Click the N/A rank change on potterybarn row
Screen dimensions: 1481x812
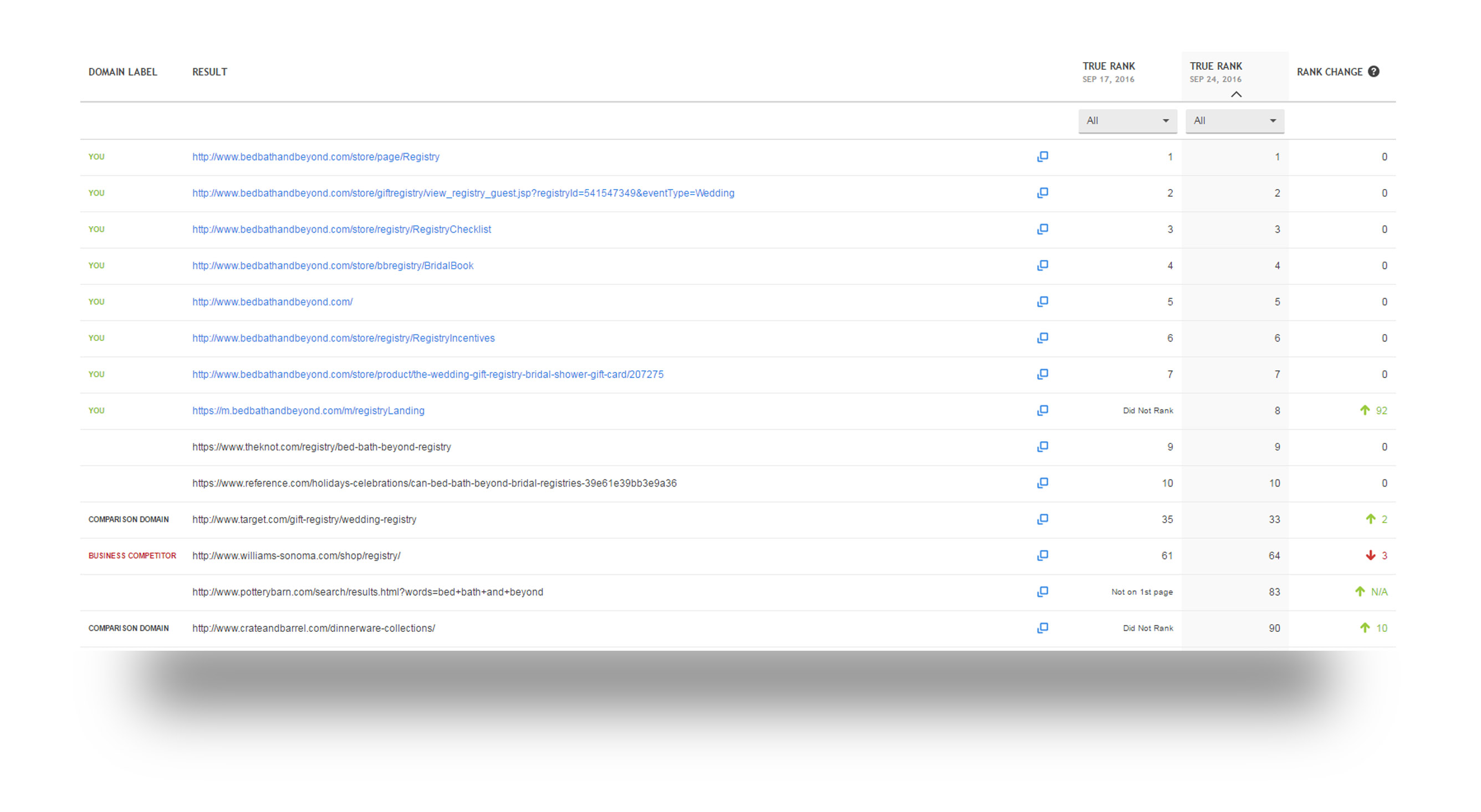(1379, 592)
